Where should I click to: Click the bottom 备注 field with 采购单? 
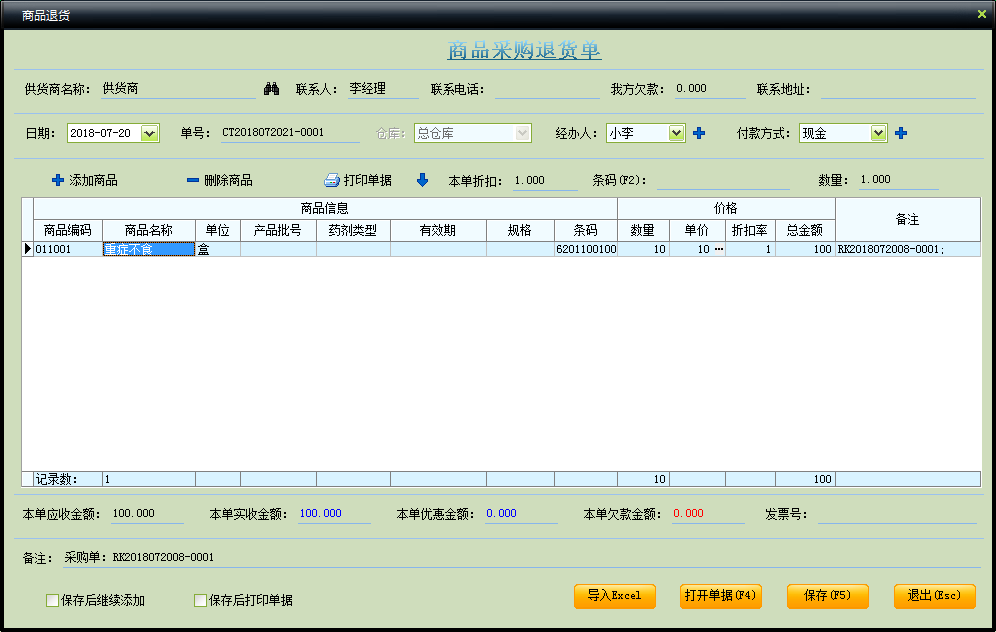pyautogui.click(x=522, y=558)
